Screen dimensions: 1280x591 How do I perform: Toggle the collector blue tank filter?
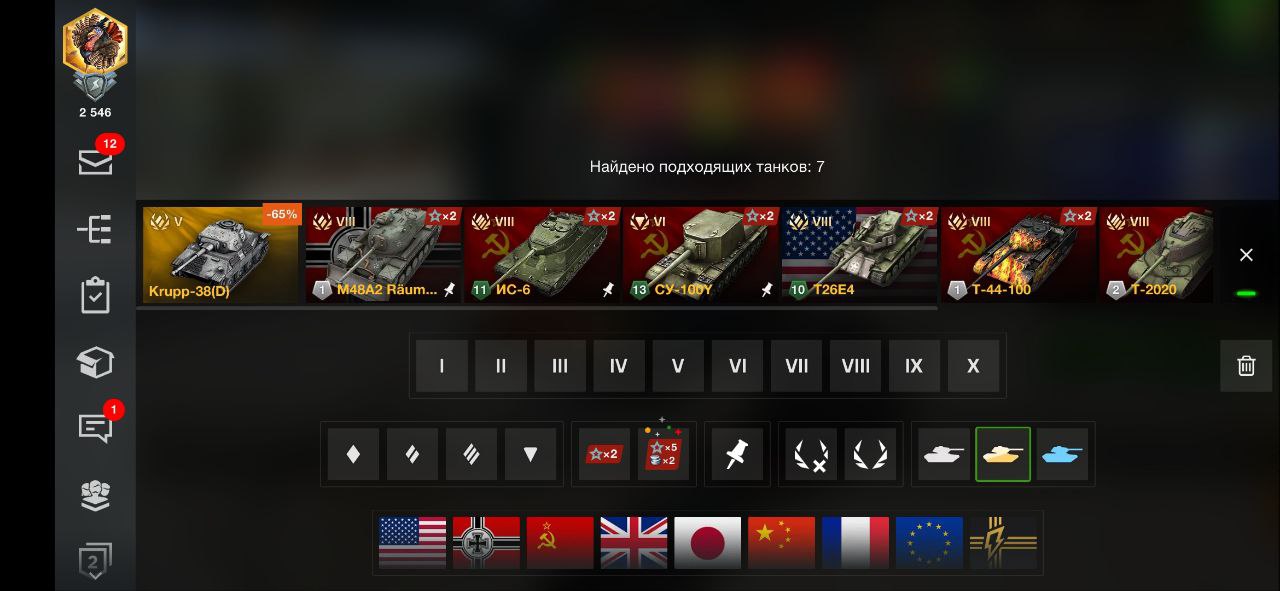click(1062, 454)
